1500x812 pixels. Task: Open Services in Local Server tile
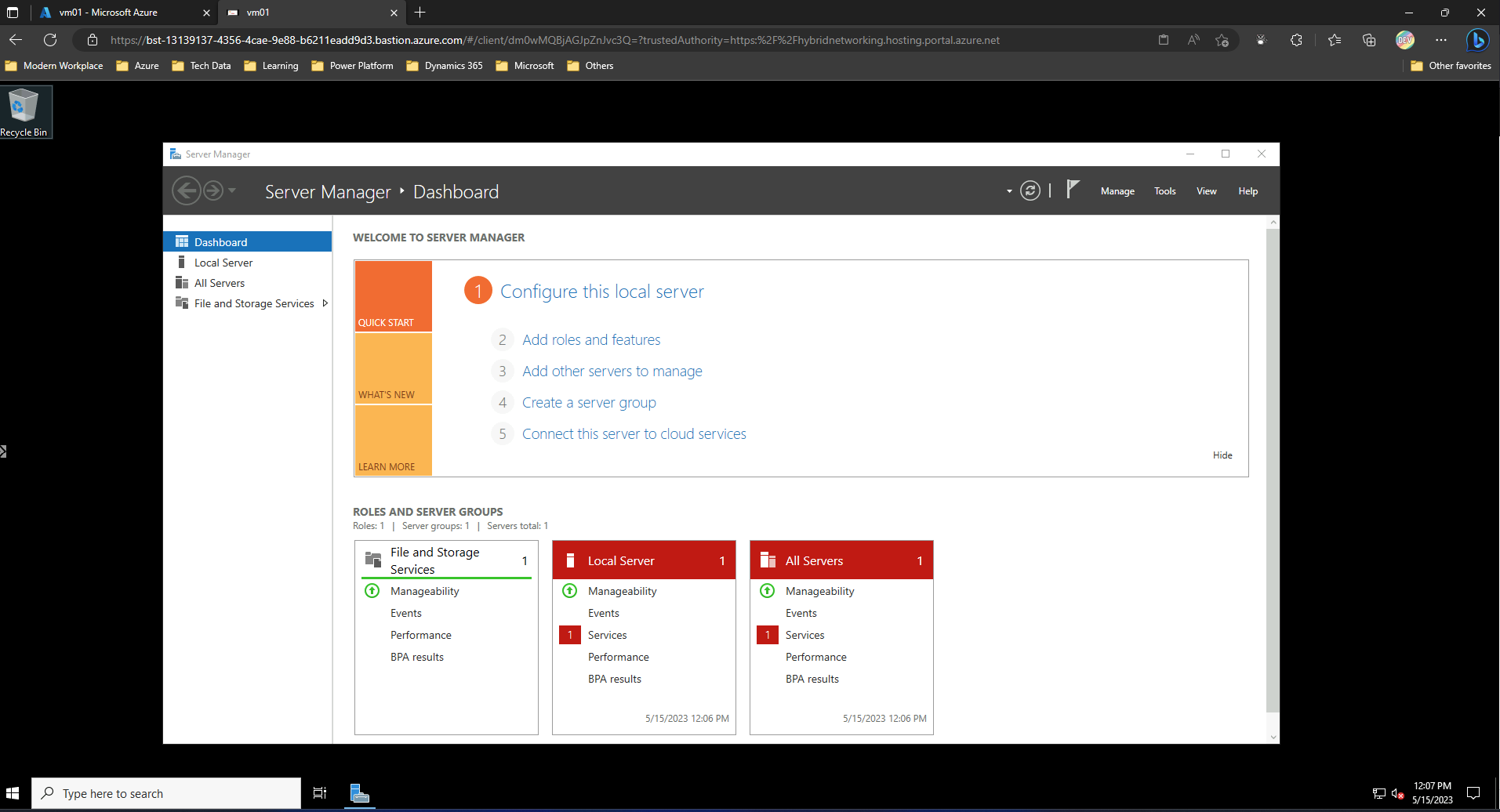click(x=608, y=635)
